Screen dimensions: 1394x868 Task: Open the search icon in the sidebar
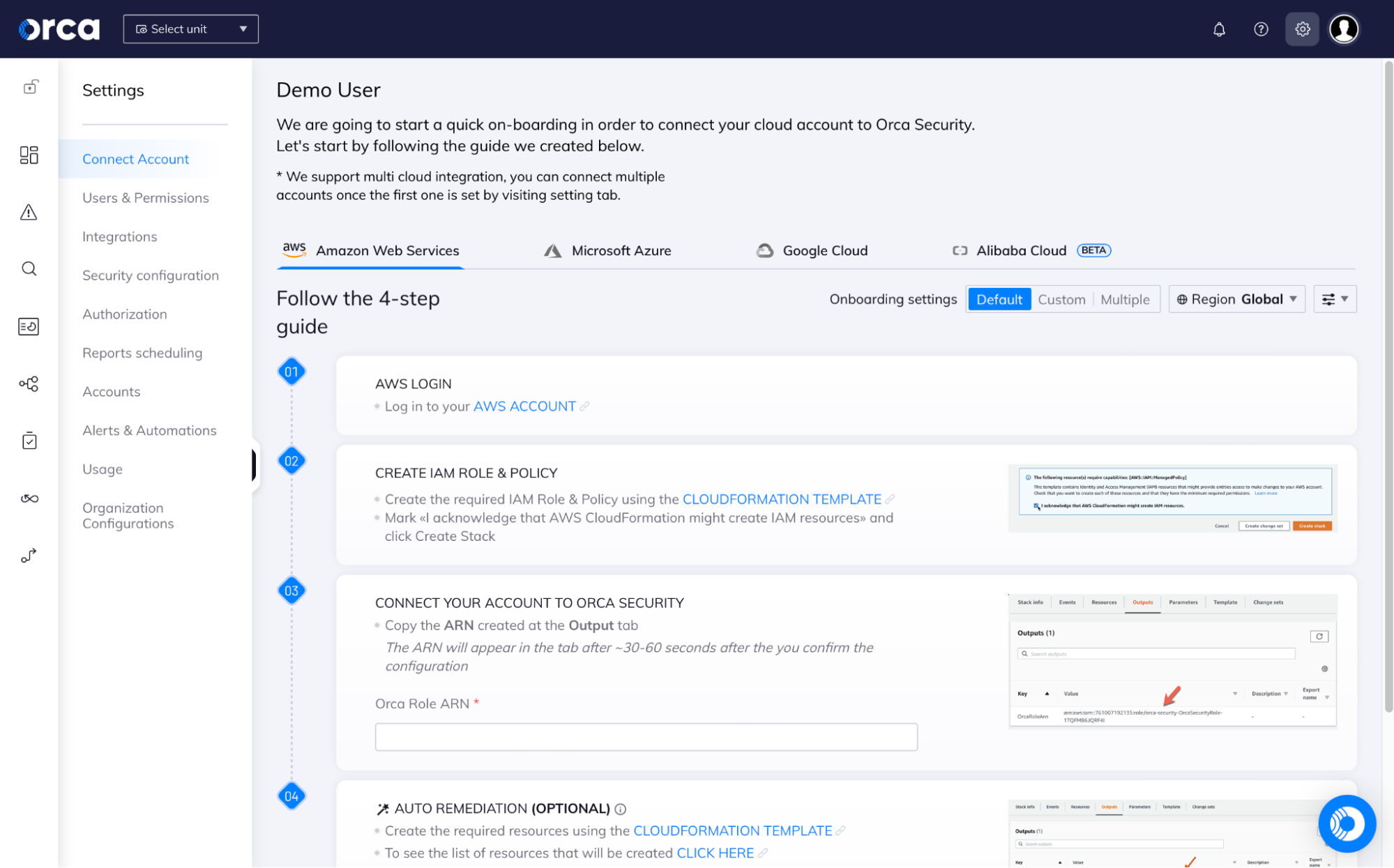pos(29,268)
